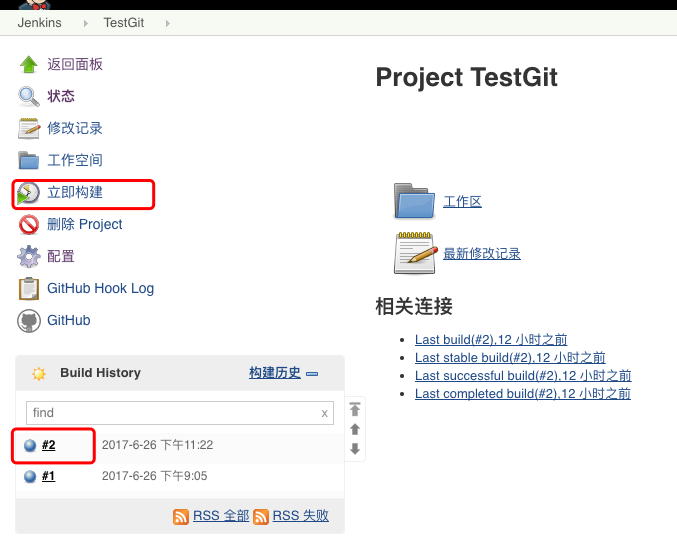Click the Build History panel title
Viewport: 677px width, 557px height.
[x=101, y=373]
